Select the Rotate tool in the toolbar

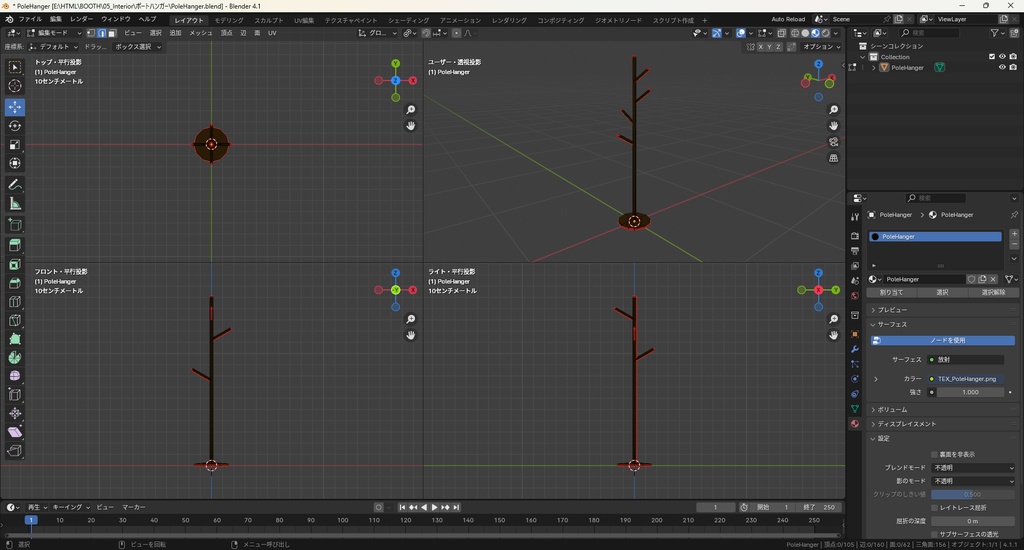(x=15, y=126)
